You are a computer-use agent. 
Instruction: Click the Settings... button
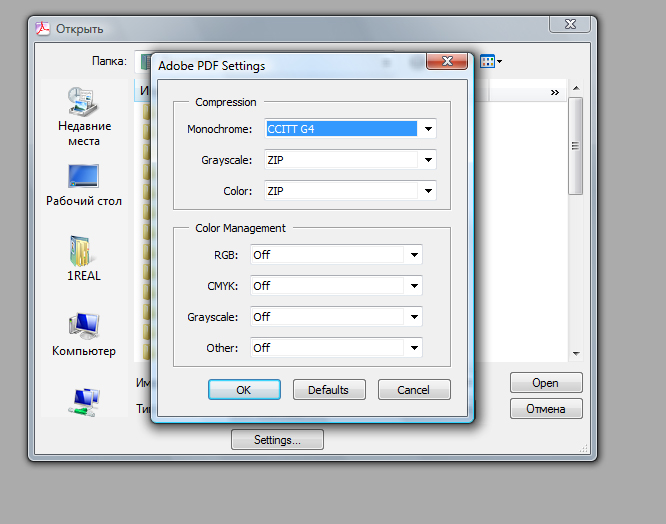point(277,439)
